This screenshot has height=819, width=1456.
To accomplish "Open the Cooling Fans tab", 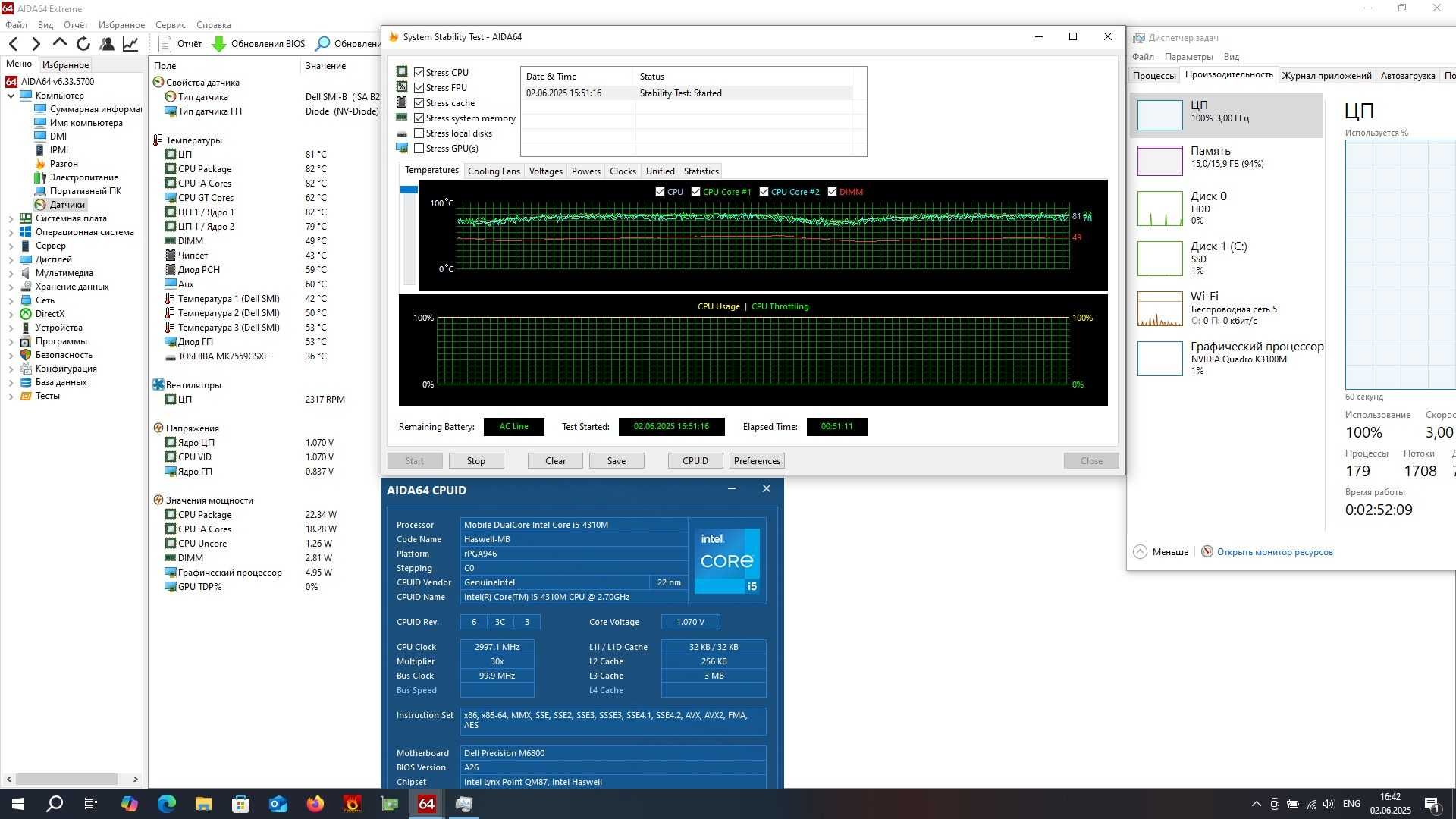I will [494, 171].
